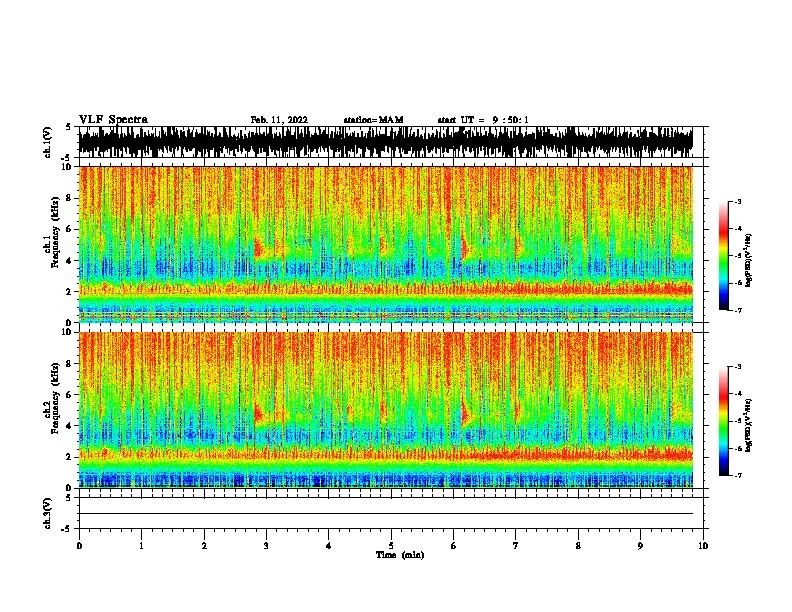Click time axis tick label "3"
This screenshot has width=792, height=612.
pos(266,546)
